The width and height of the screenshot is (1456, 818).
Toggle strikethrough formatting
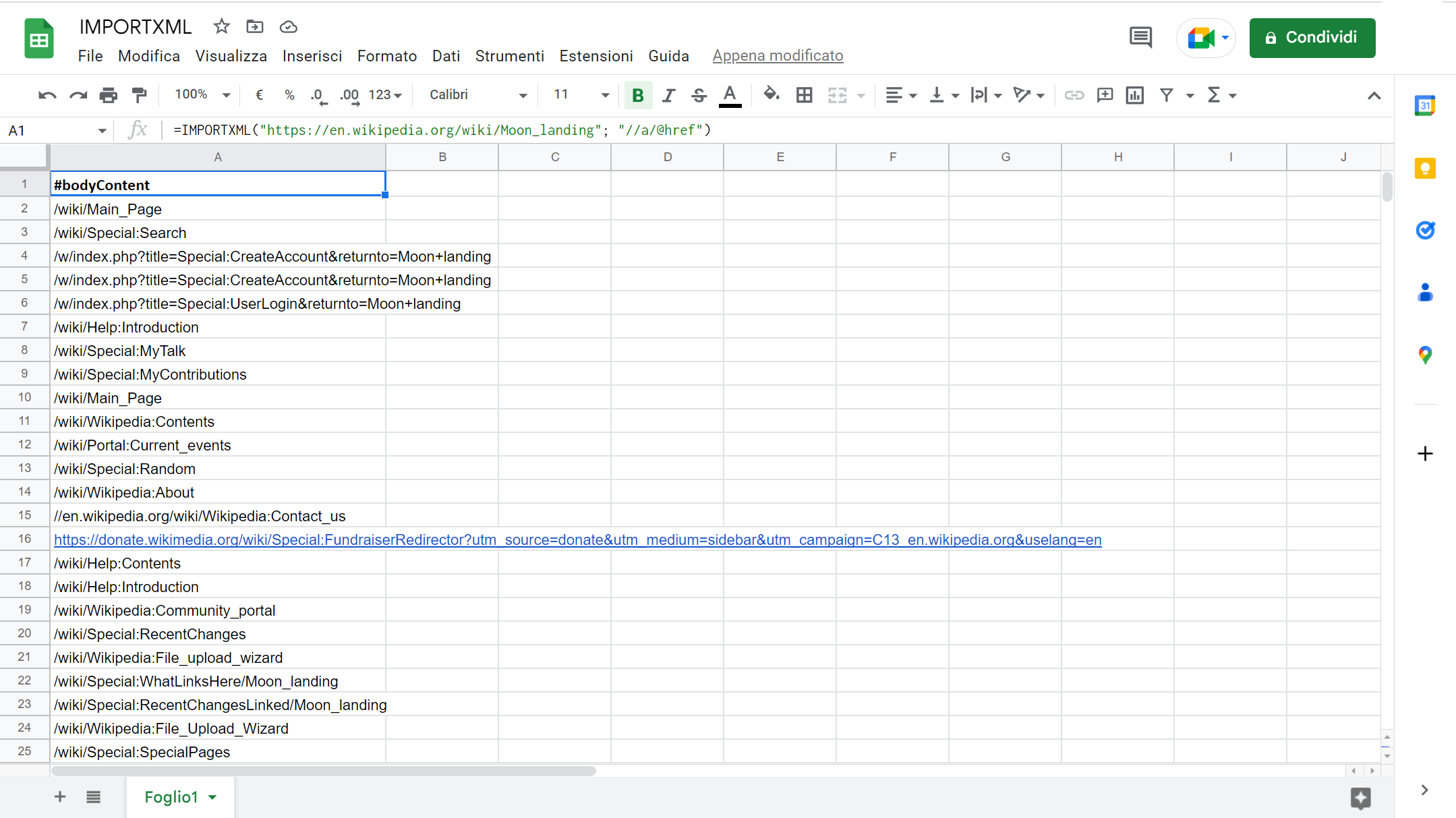pos(699,95)
